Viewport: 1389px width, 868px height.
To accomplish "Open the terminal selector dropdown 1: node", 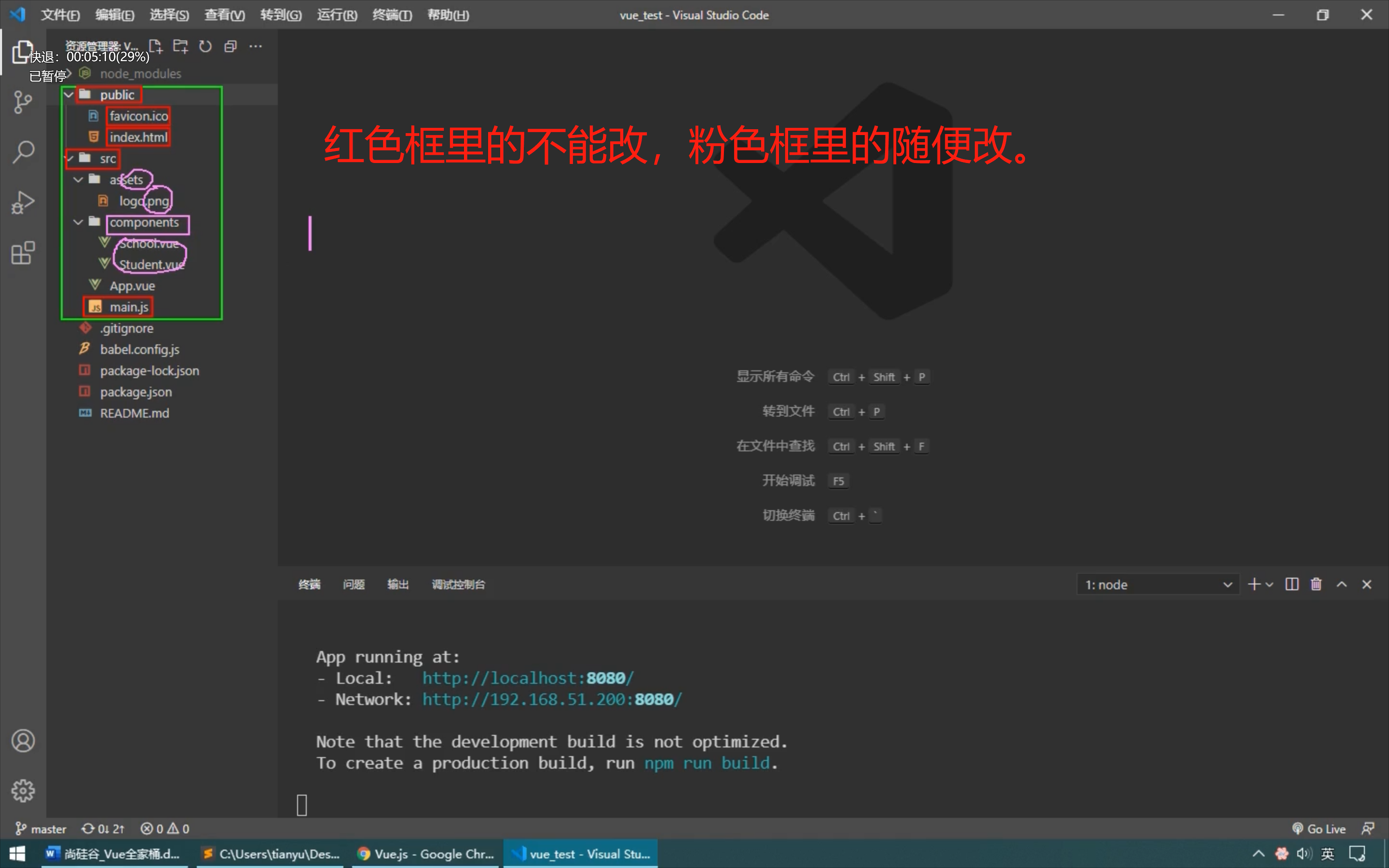I will pos(1157,584).
